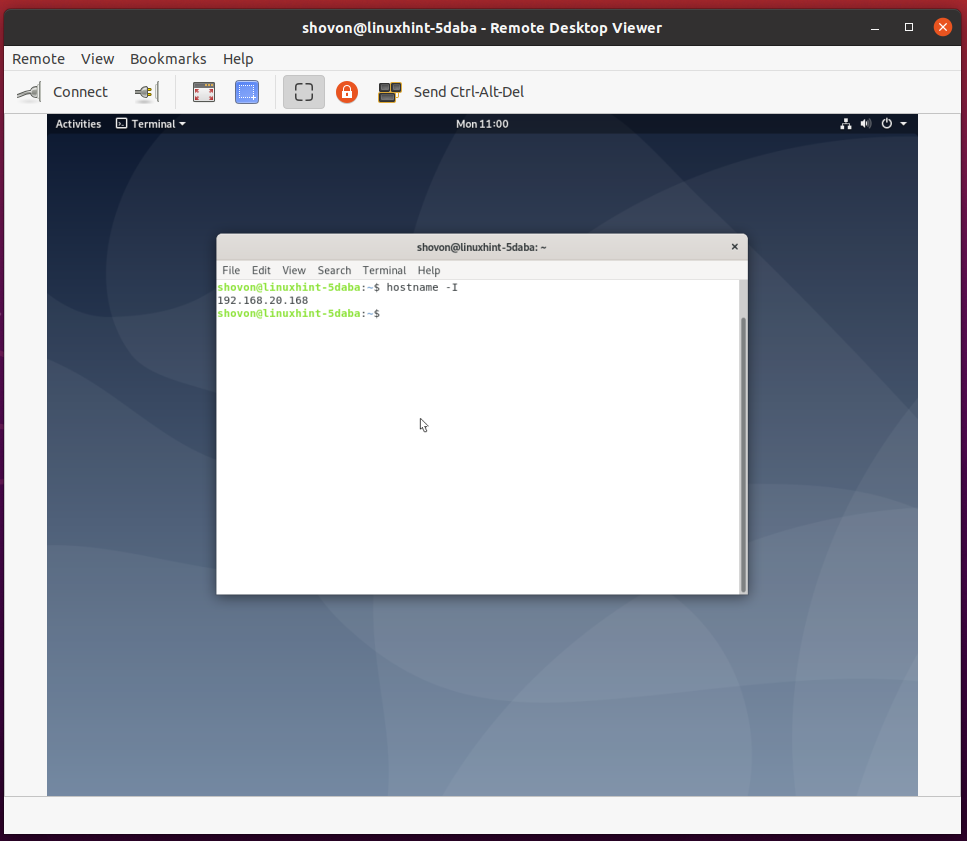
Task: Click the Send Ctrl-Alt-Del text
Action: 469,92
